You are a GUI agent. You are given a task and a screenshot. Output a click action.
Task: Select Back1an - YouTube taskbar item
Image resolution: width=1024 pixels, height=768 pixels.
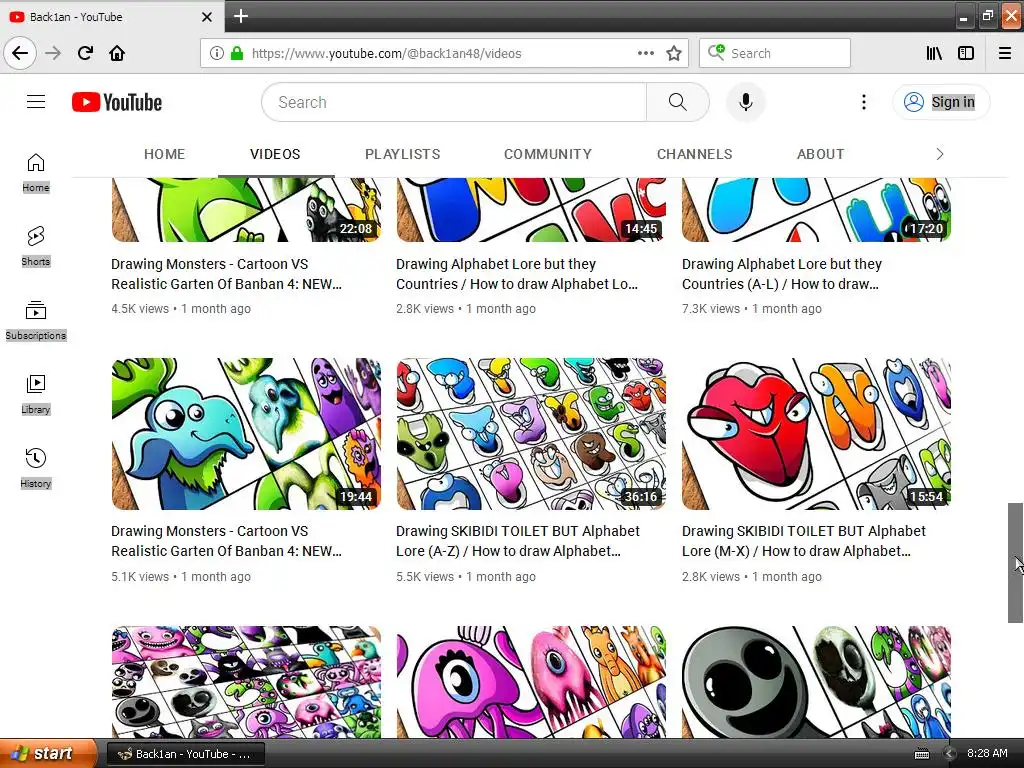[x=185, y=754]
